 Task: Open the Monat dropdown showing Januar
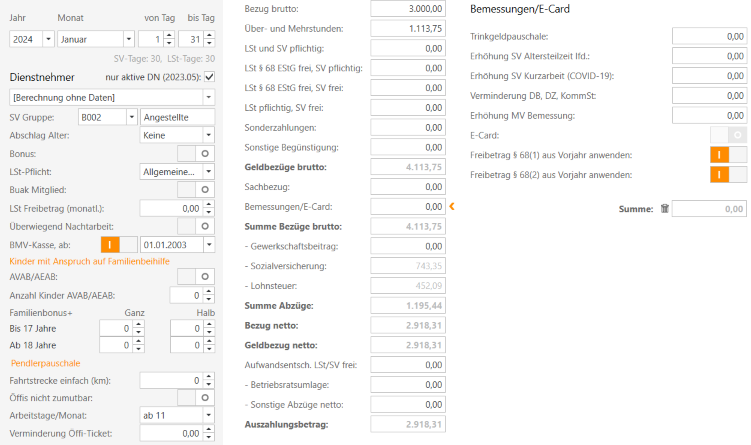point(129,39)
